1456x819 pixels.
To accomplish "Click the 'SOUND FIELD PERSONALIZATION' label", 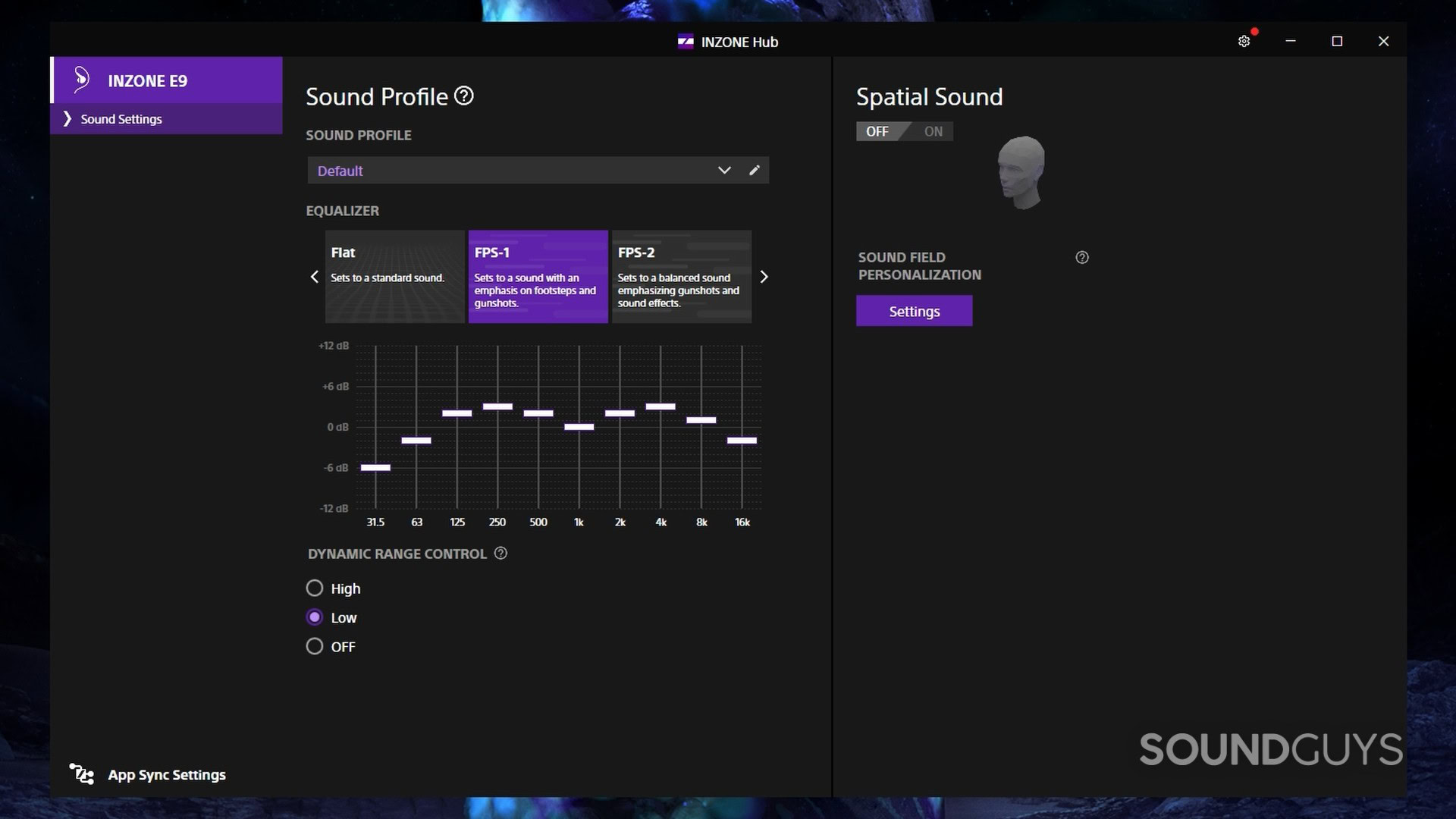I will [920, 266].
